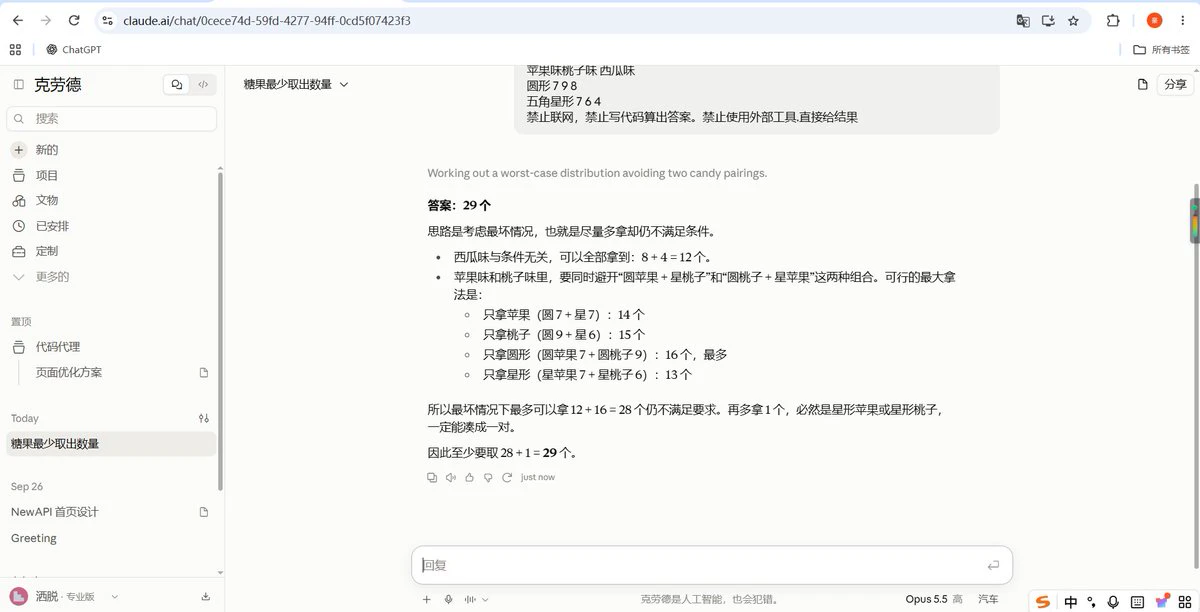Bookmark this page with the star icon

1073,20
